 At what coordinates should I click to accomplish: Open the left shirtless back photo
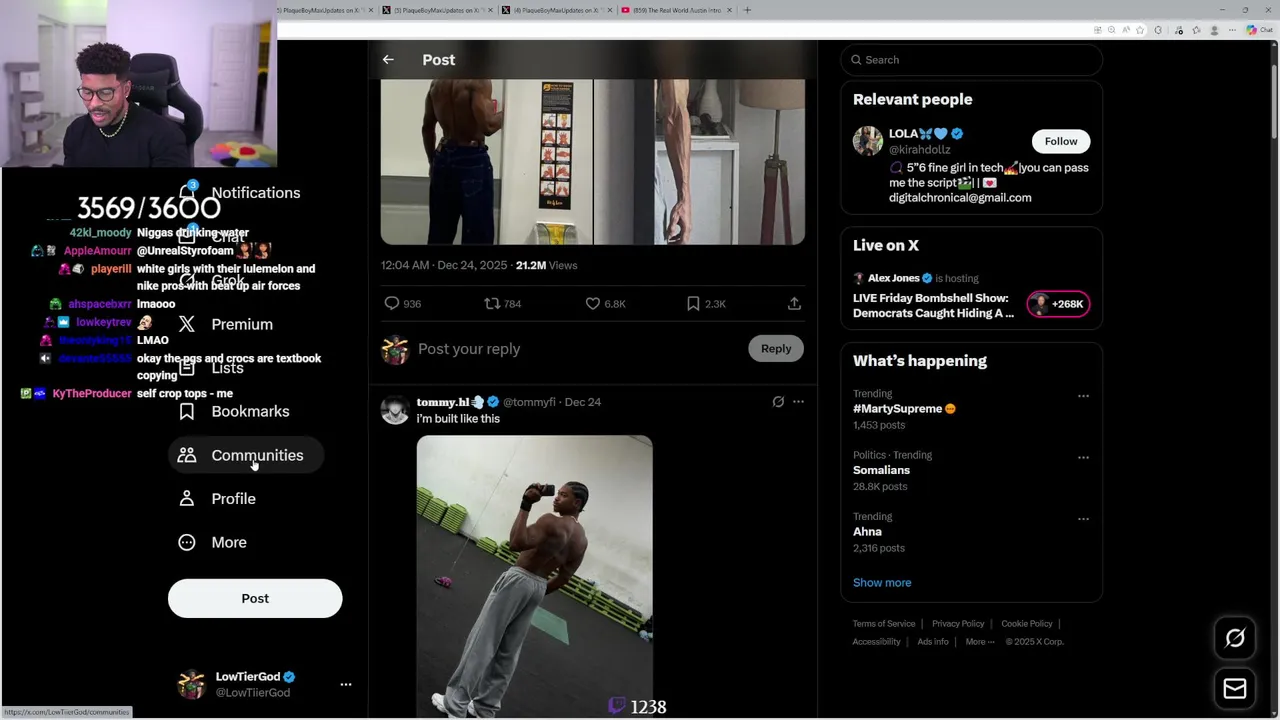pos(486,162)
